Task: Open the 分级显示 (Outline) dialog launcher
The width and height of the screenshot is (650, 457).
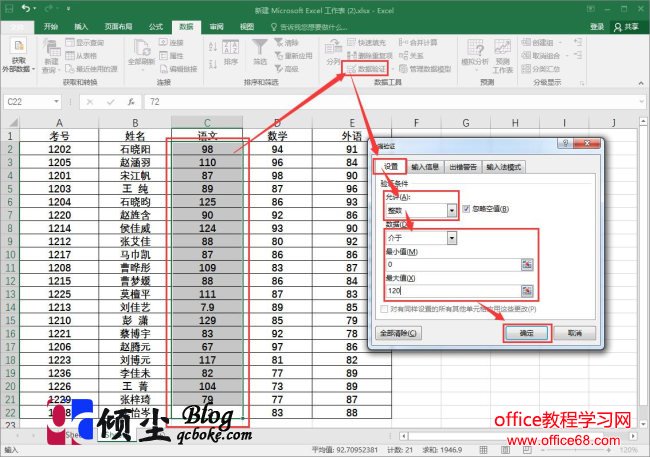Action: 582,83
